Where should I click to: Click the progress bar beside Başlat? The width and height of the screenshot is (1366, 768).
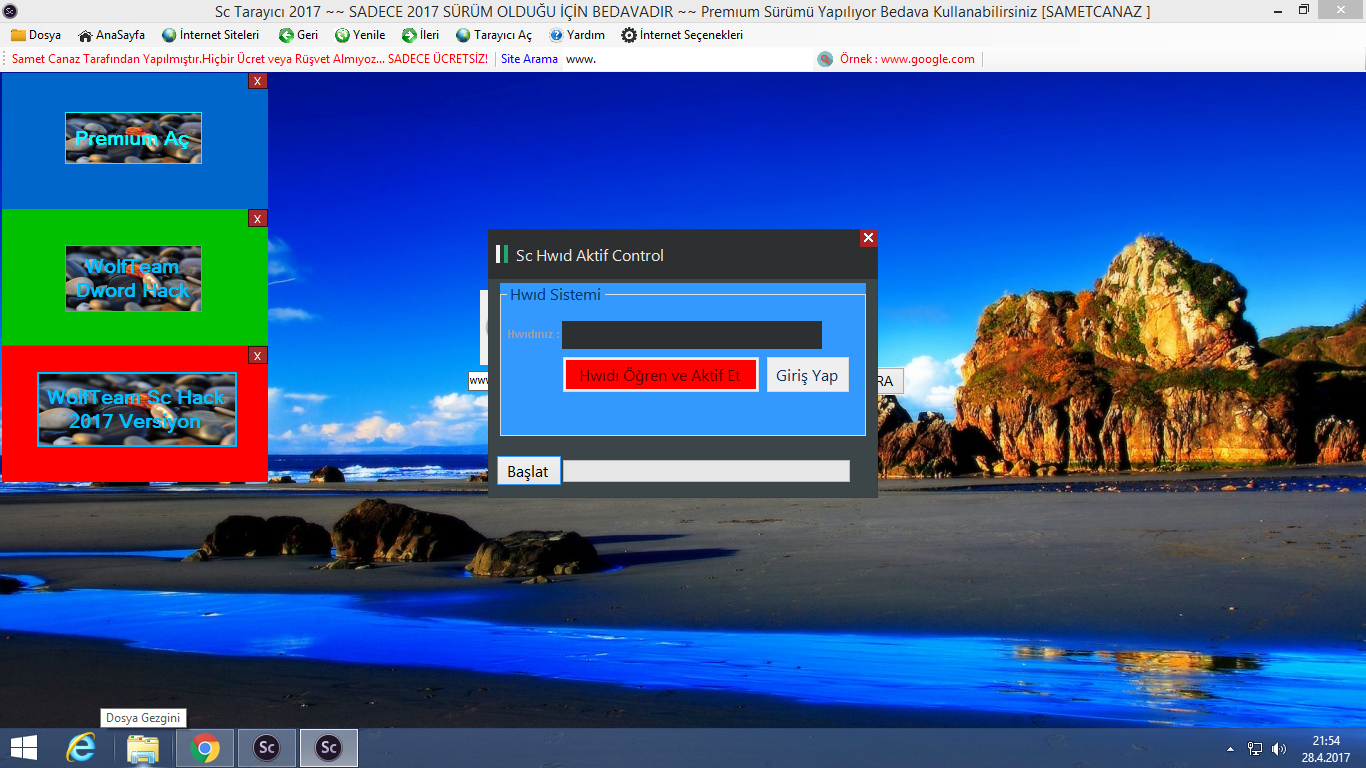[x=707, y=471]
